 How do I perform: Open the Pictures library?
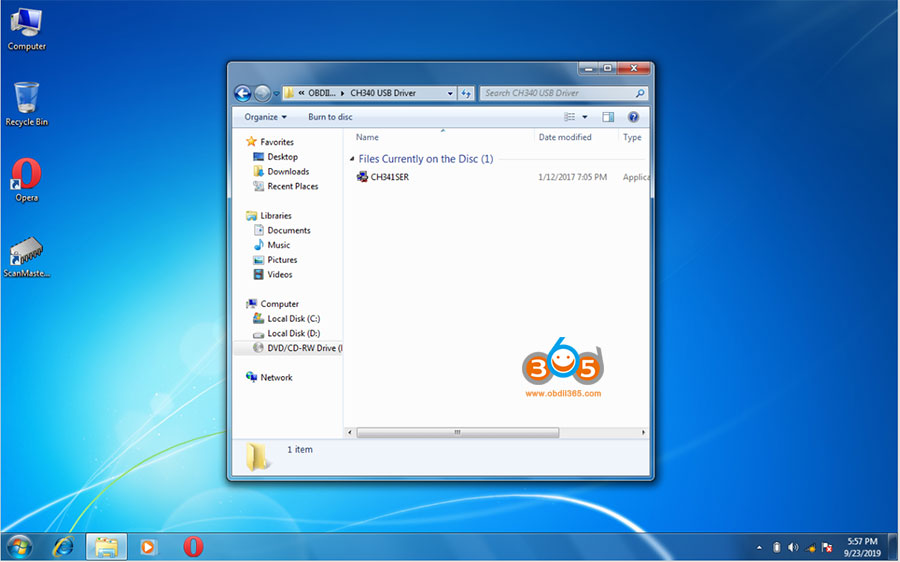click(276, 260)
